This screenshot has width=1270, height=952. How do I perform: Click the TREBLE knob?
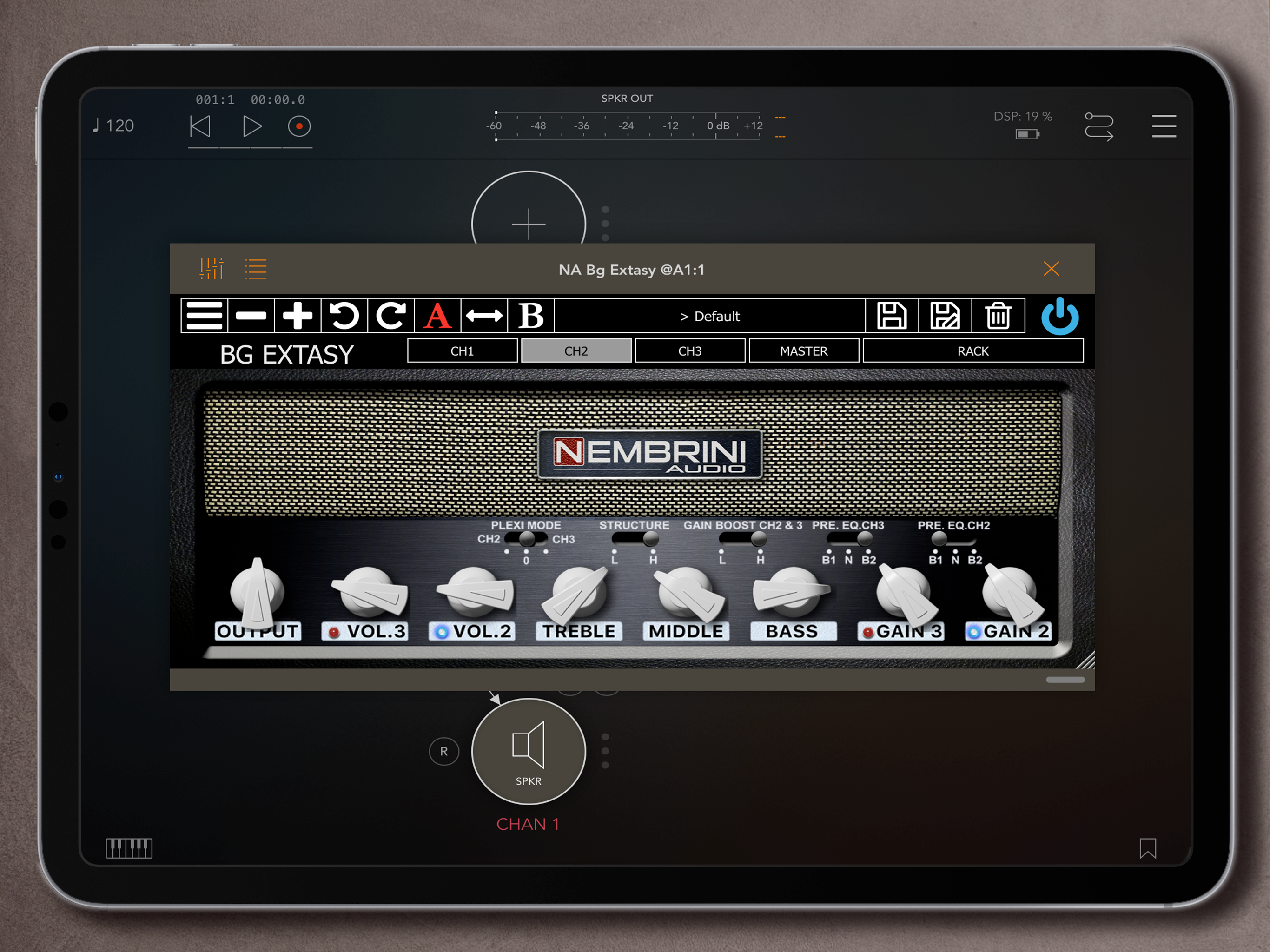(x=579, y=593)
